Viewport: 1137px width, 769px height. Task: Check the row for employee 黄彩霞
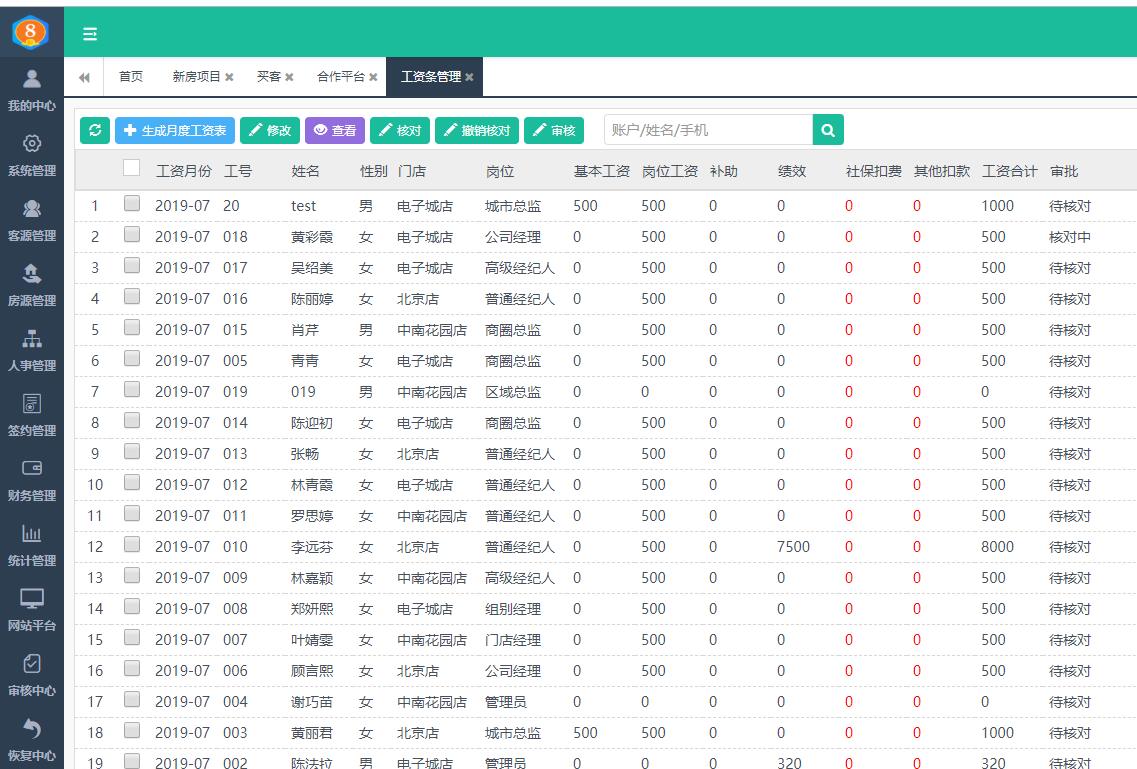point(132,235)
